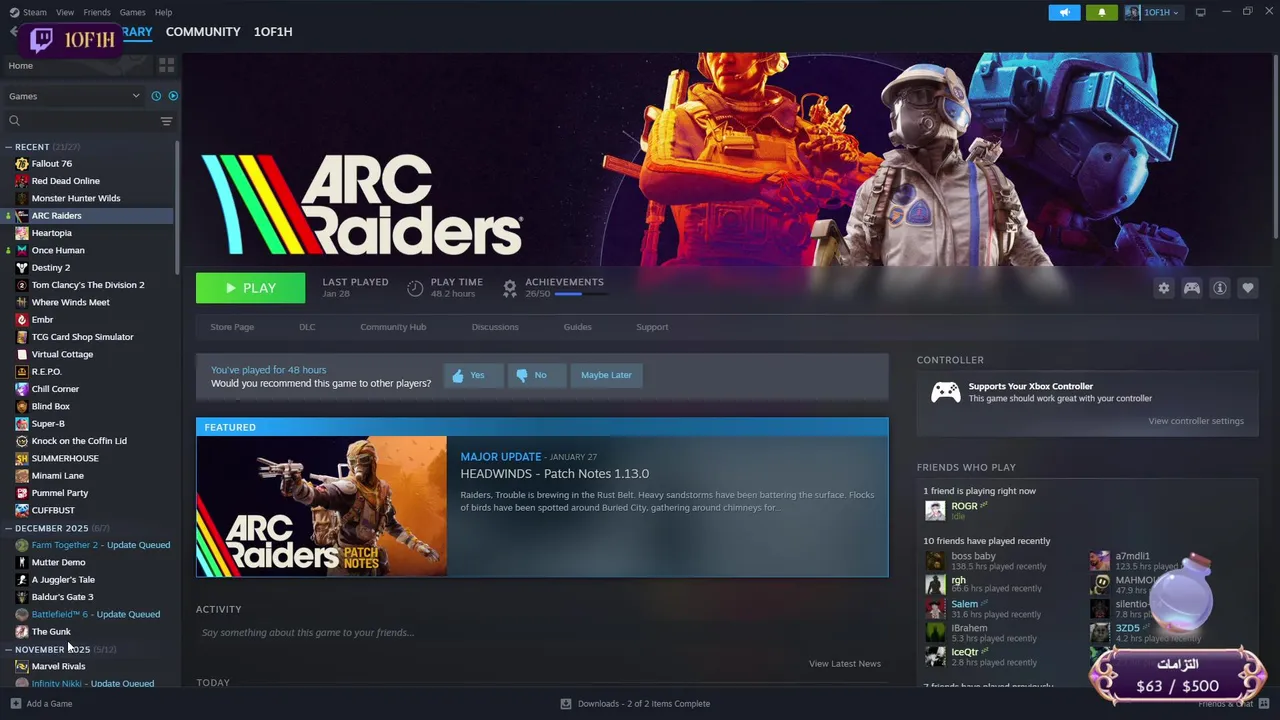Image resolution: width=1280 pixels, height=720 pixels.
Task: Click the ARC Raiders patch notes thumbnail
Action: click(322, 506)
